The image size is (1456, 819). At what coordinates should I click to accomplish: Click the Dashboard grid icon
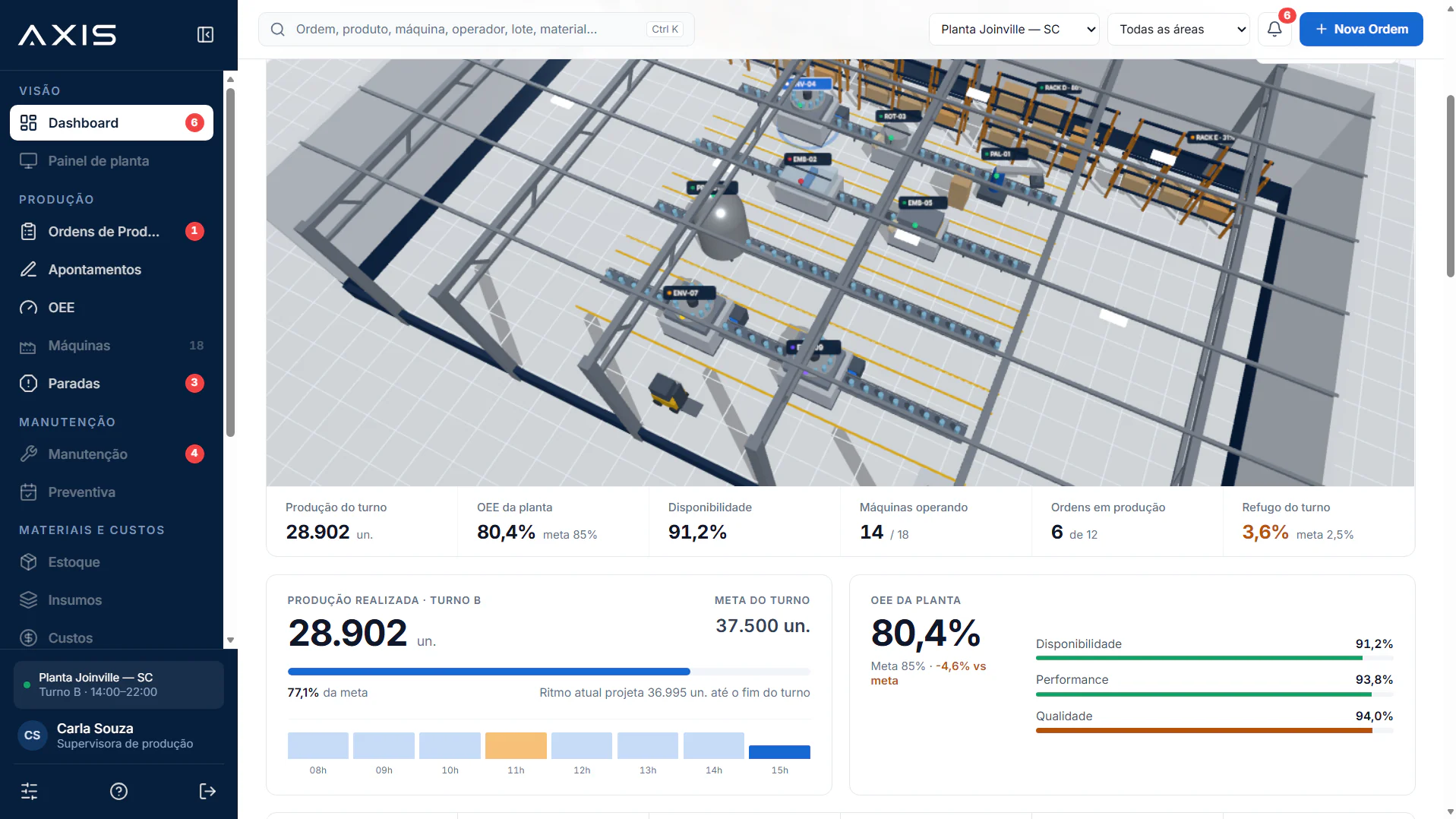pos(28,123)
